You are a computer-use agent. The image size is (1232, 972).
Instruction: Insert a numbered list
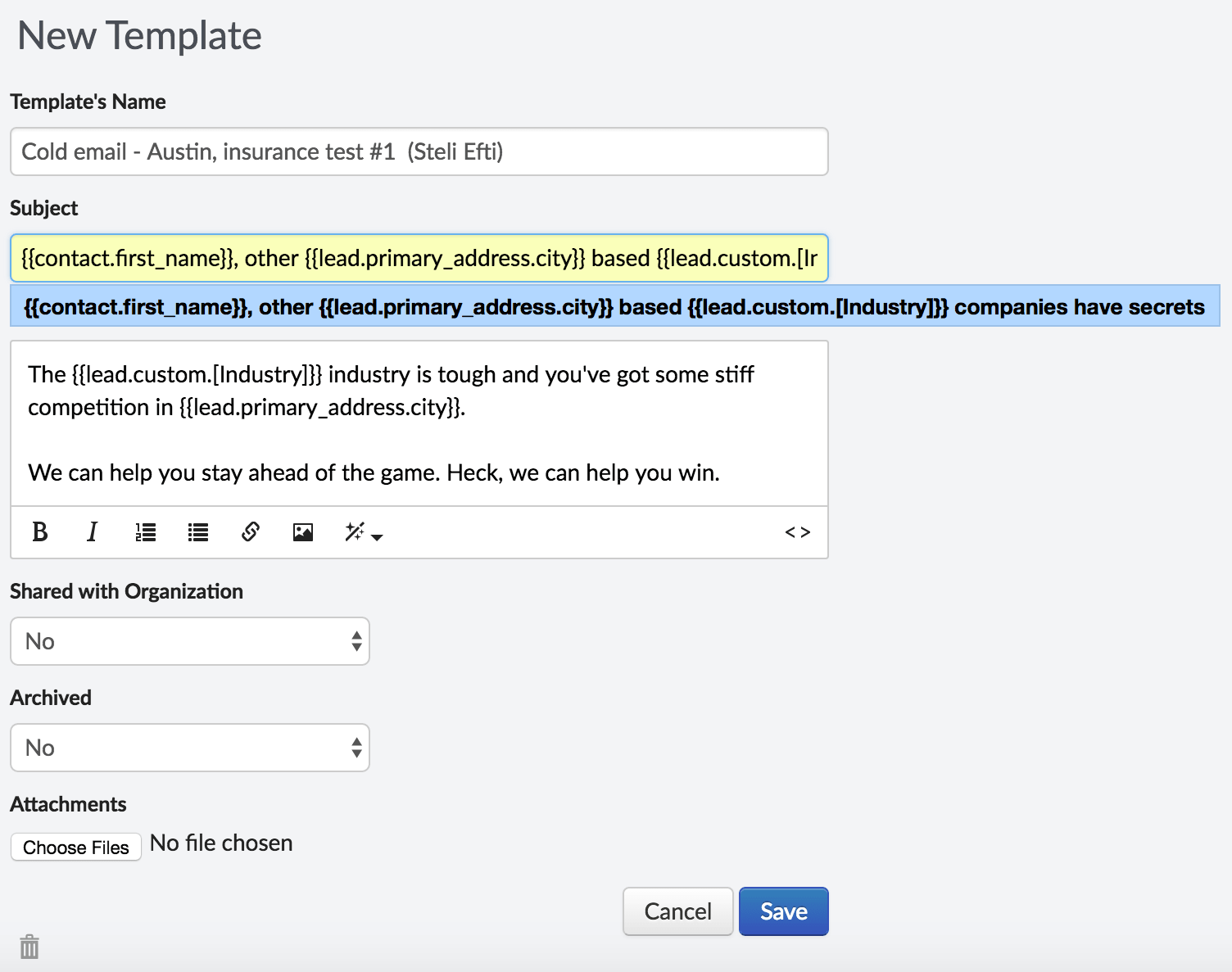point(146,532)
